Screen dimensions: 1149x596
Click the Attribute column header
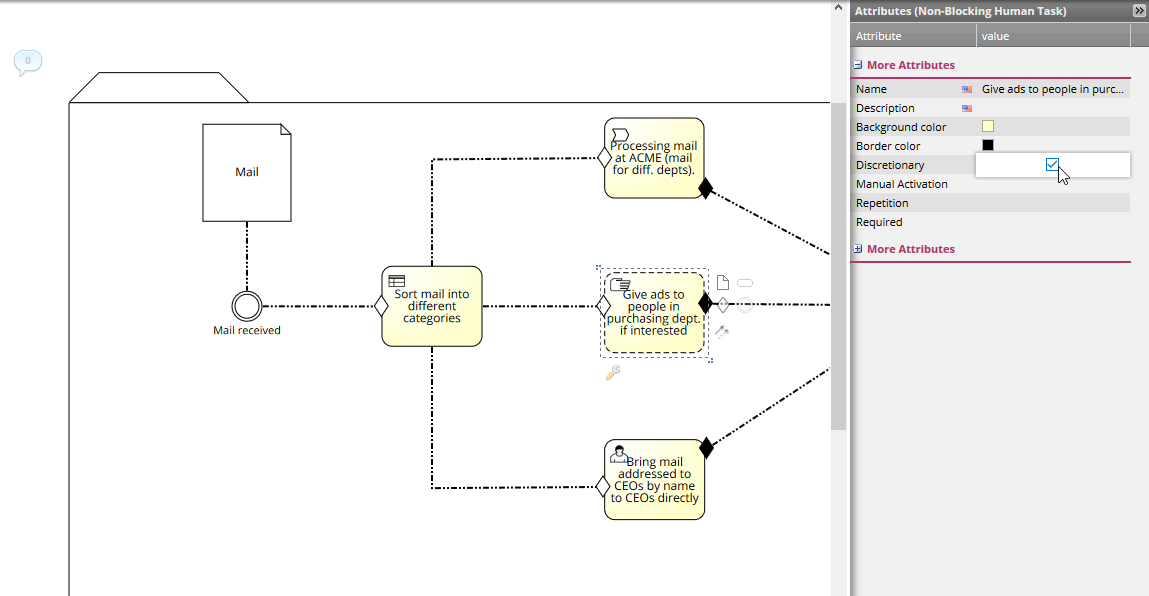(x=914, y=36)
